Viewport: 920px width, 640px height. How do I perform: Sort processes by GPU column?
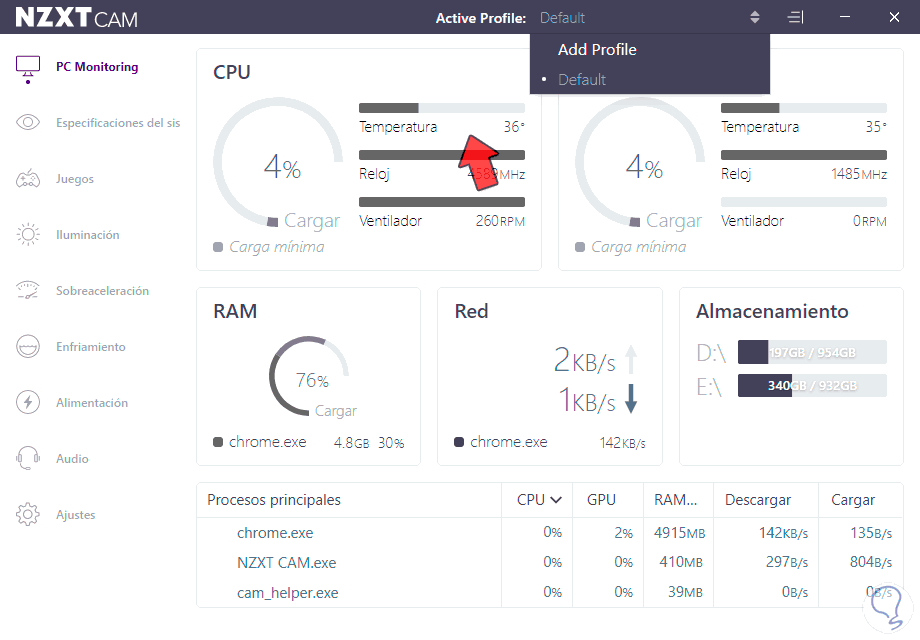click(x=601, y=500)
